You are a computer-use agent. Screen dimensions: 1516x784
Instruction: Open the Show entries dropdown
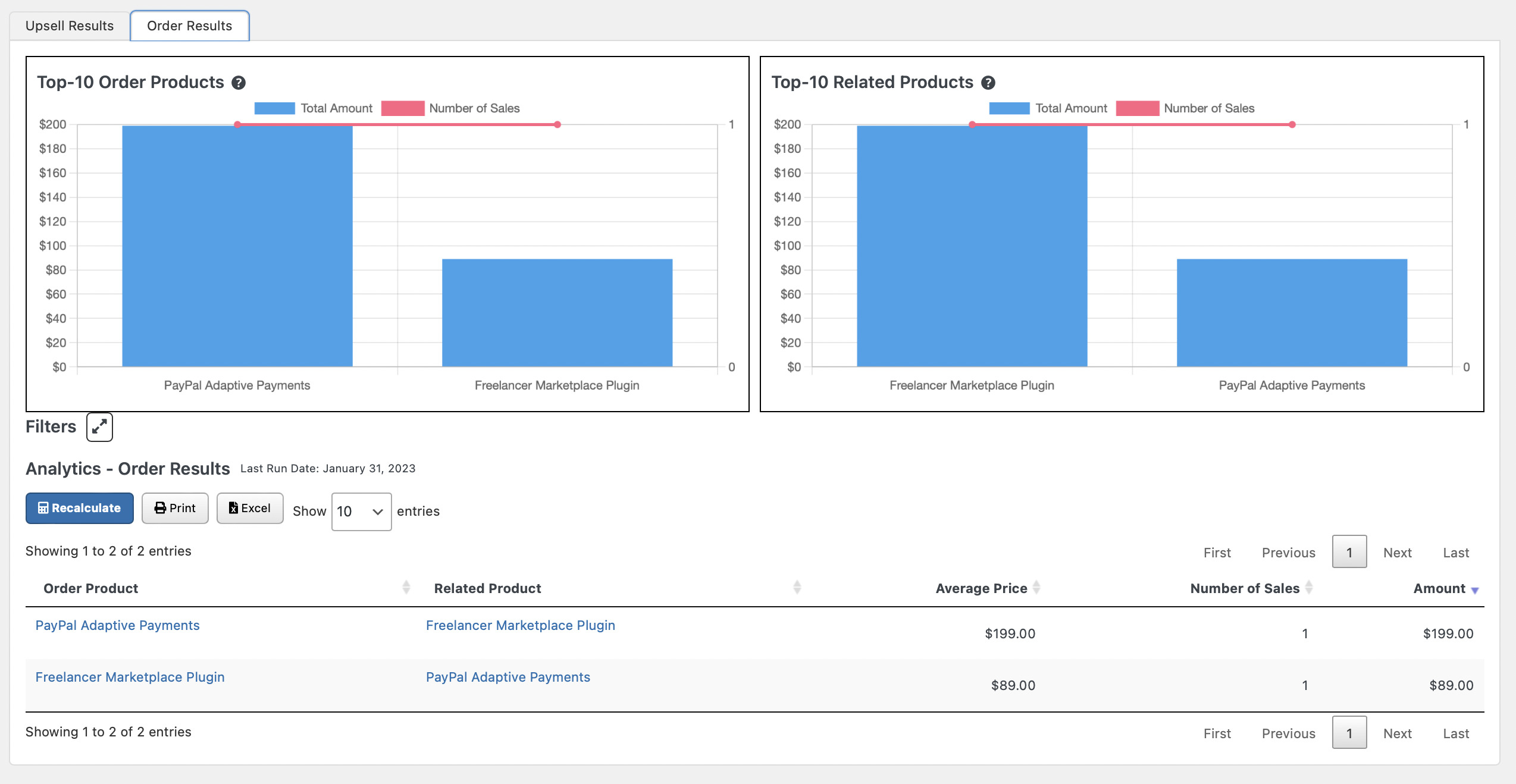click(x=361, y=512)
